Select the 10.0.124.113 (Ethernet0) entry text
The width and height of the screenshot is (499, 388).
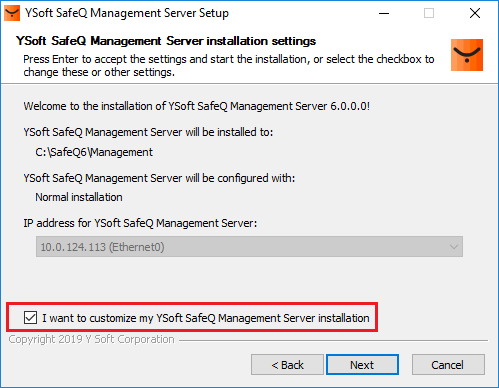click(102, 247)
